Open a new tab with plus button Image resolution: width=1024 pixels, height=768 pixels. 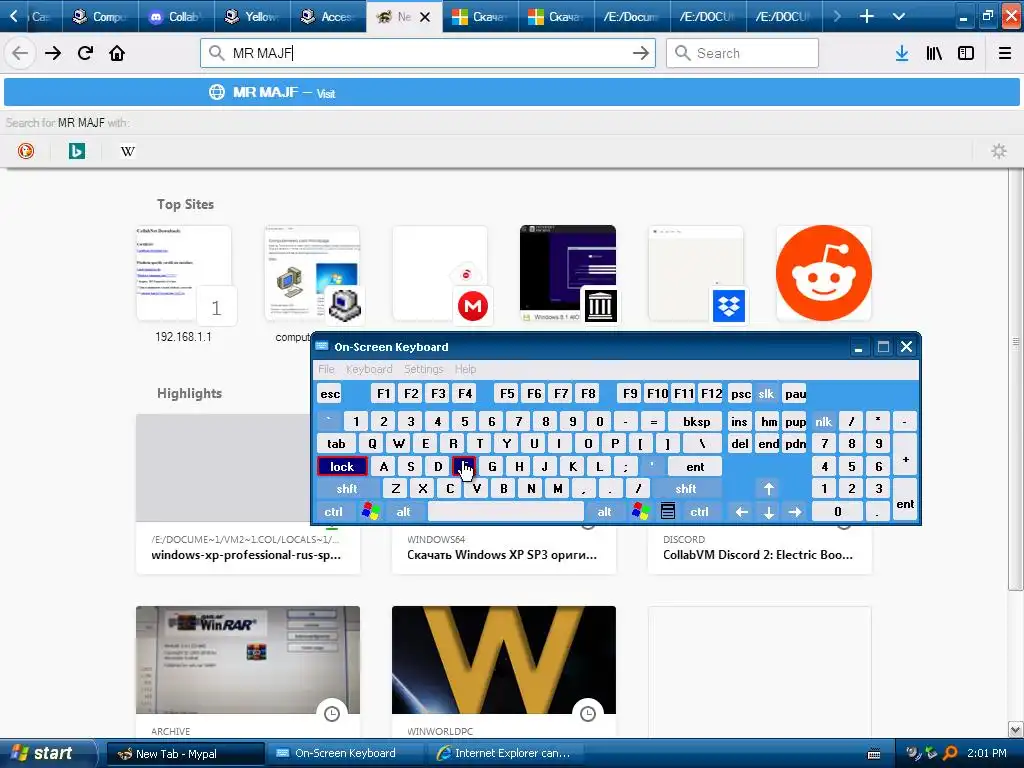coord(867,16)
